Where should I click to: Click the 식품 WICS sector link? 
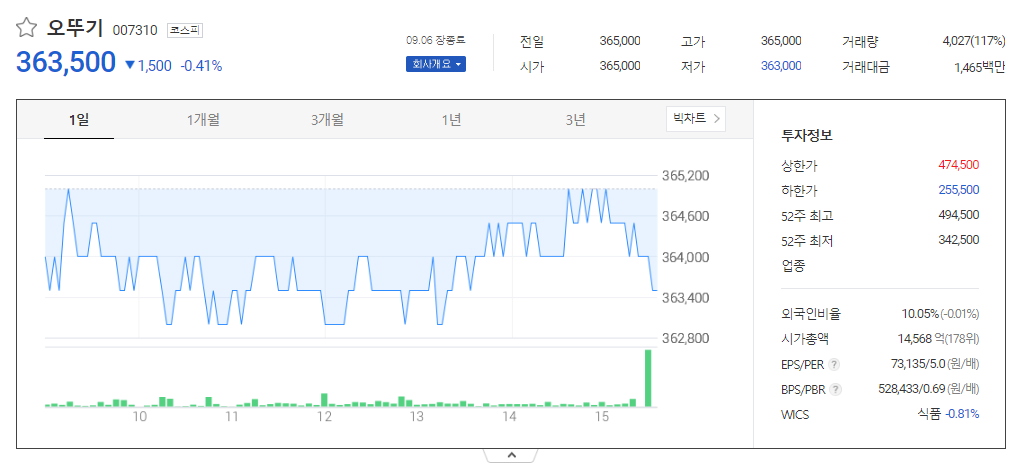(929, 414)
